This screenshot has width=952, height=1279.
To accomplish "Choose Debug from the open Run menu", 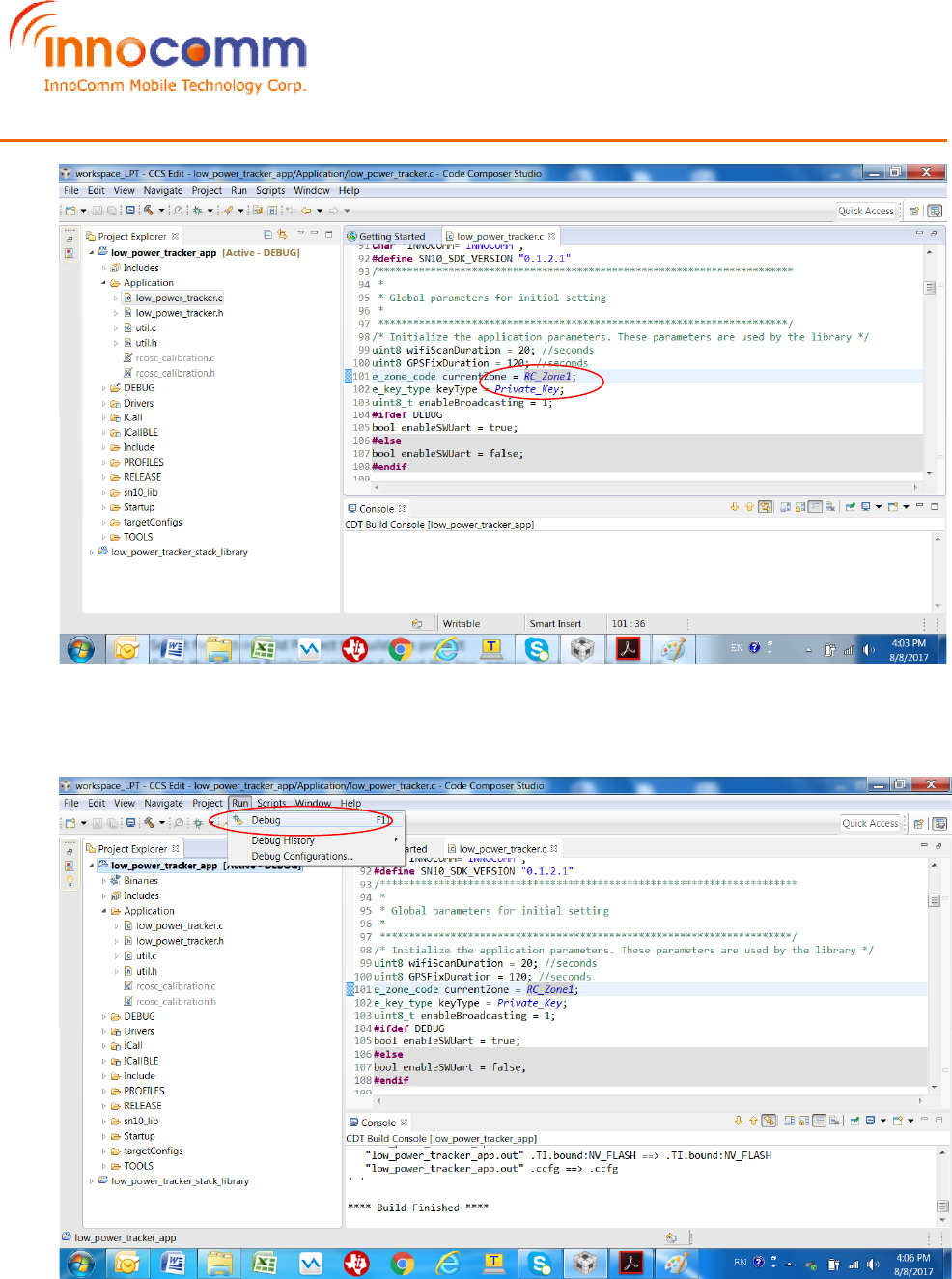I will click(311, 820).
